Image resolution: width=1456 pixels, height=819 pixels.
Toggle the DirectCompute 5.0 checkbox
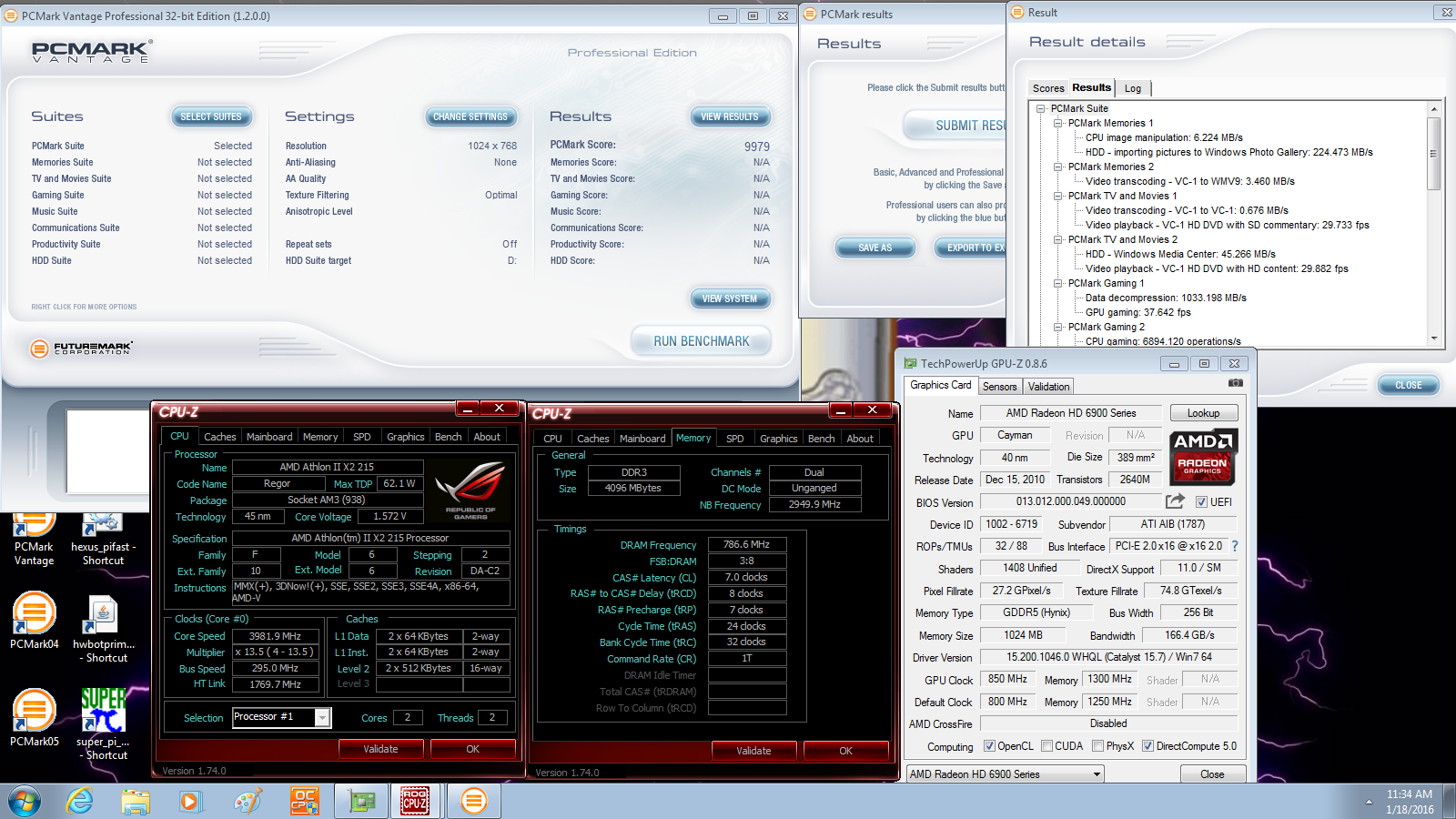1148,746
